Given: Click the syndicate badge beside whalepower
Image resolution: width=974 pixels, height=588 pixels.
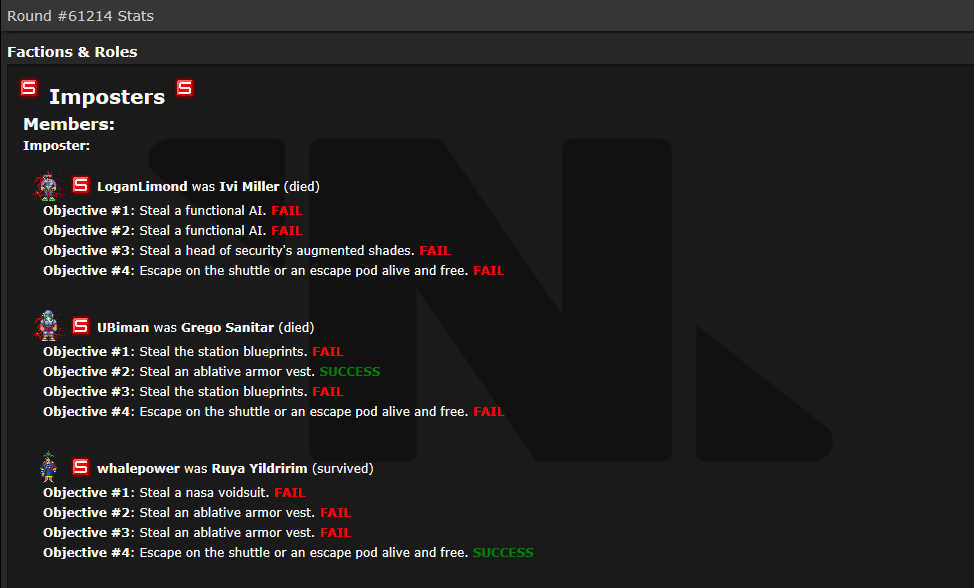Looking at the screenshot, I should tap(81, 467).
